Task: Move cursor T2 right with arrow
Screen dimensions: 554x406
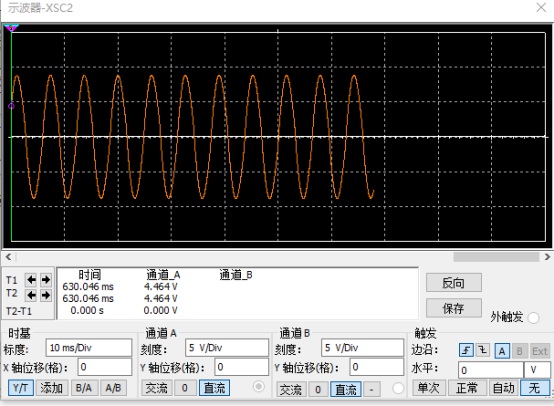Action: pyautogui.click(x=46, y=295)
